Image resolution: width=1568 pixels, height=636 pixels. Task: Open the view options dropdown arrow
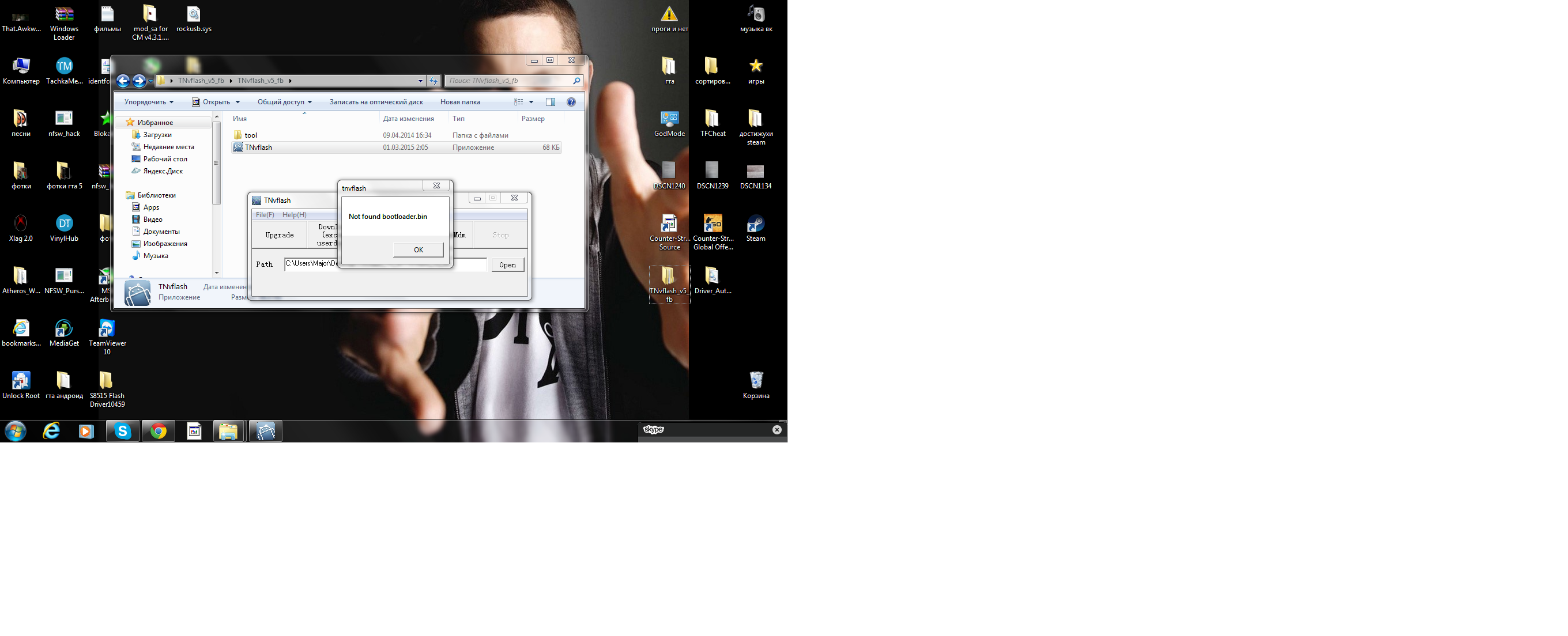[x=532, y=102]
